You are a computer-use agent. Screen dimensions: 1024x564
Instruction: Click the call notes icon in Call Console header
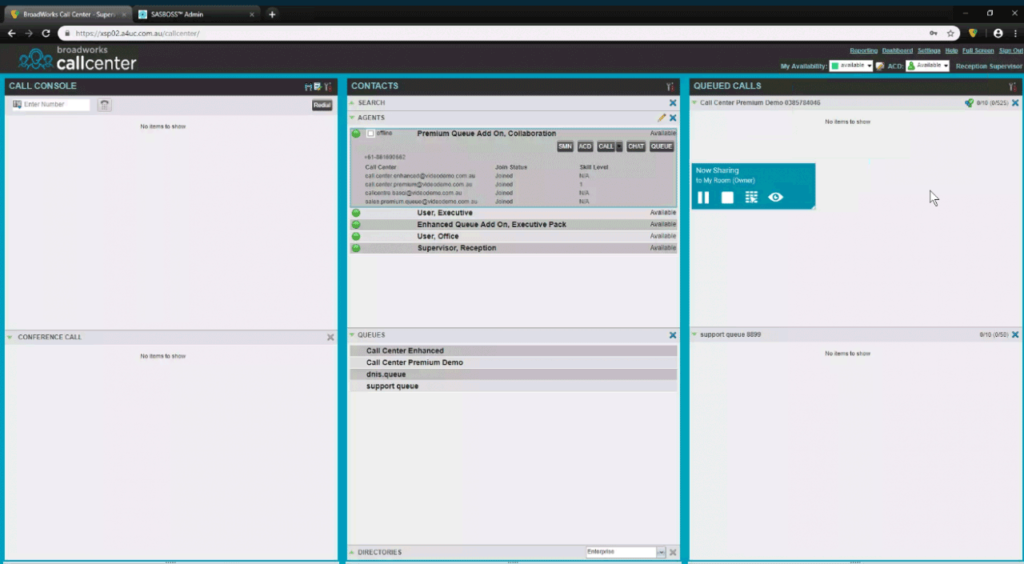point(317,87)
